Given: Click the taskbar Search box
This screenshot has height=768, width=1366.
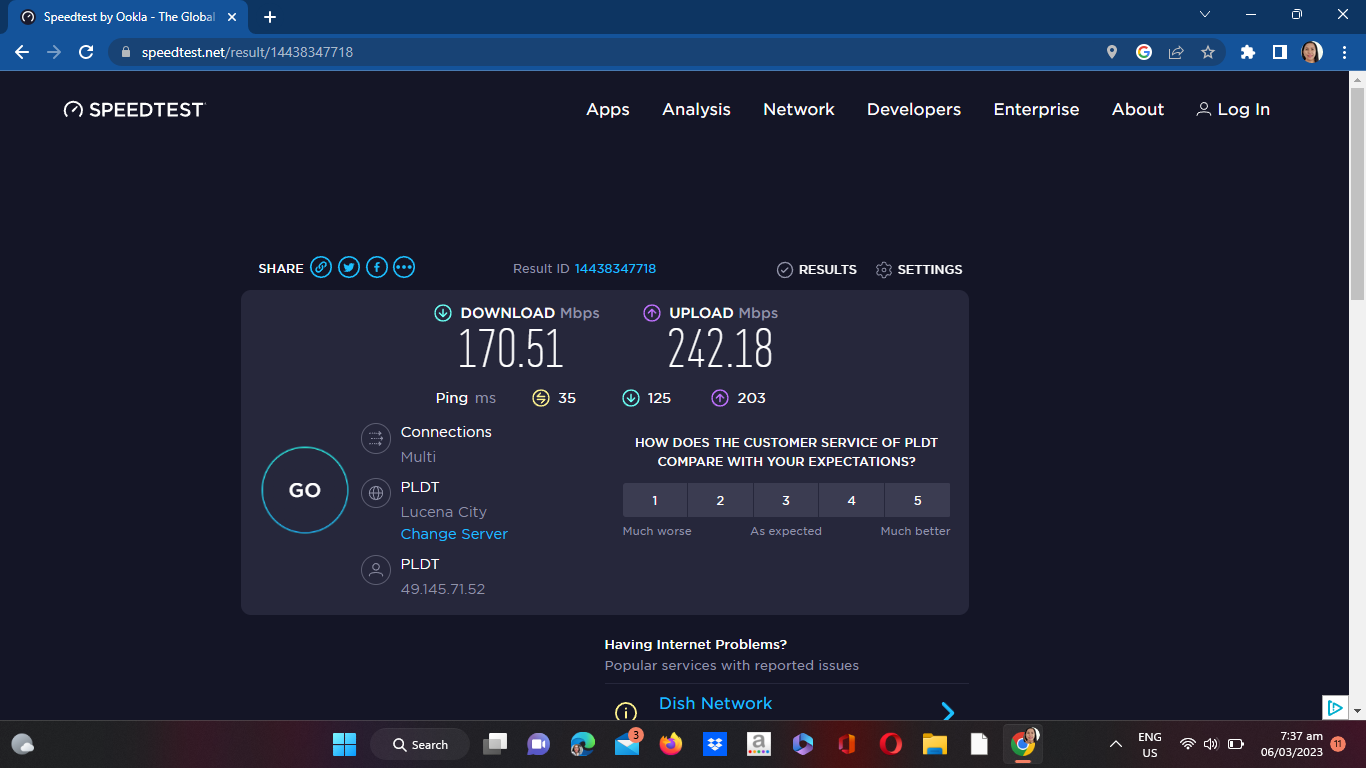Looking at the screenshot, I should tap(420, 744).
